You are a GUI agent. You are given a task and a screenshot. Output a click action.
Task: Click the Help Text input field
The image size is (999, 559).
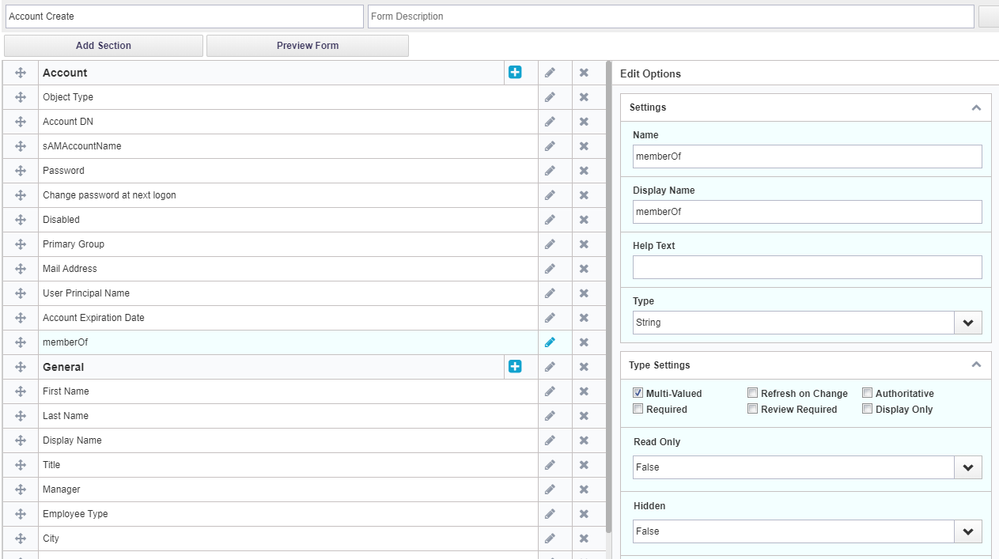tap(807, 267)
